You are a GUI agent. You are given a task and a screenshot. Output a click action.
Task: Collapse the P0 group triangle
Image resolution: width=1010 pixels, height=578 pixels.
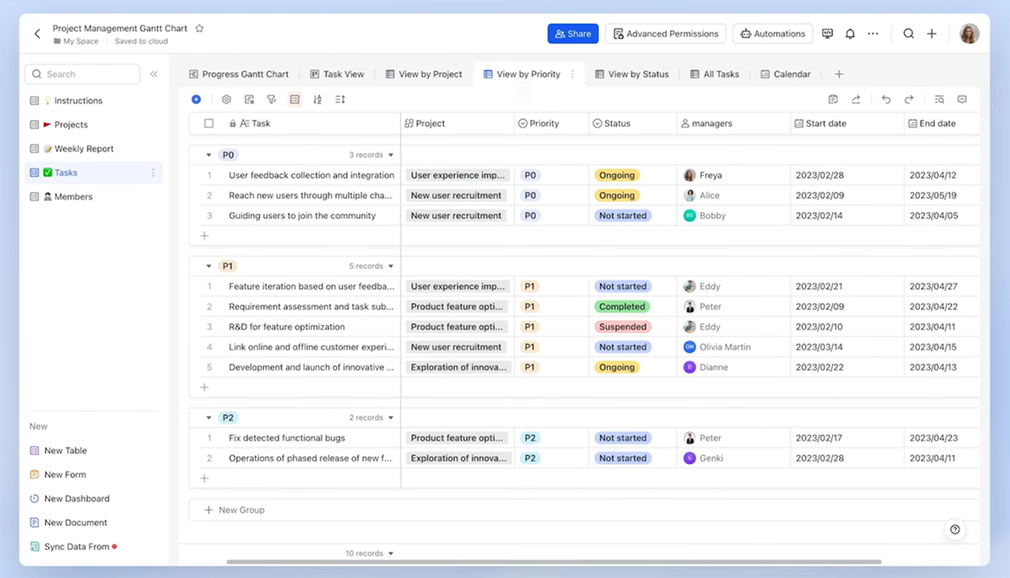[x=208, y=155]
